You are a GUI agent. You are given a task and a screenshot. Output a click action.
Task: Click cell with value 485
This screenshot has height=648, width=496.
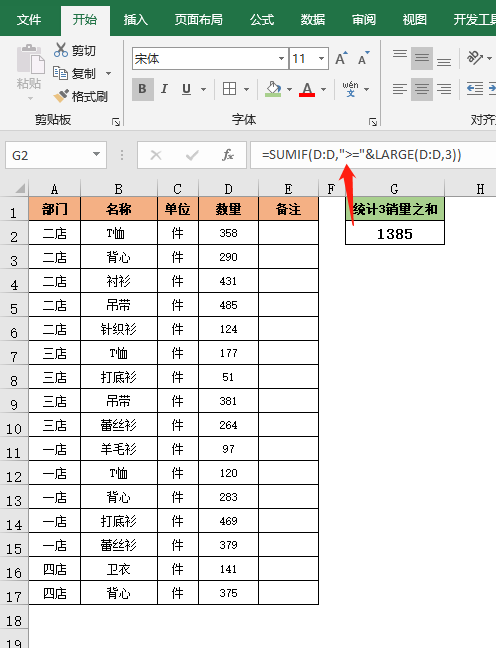(228, 305)
